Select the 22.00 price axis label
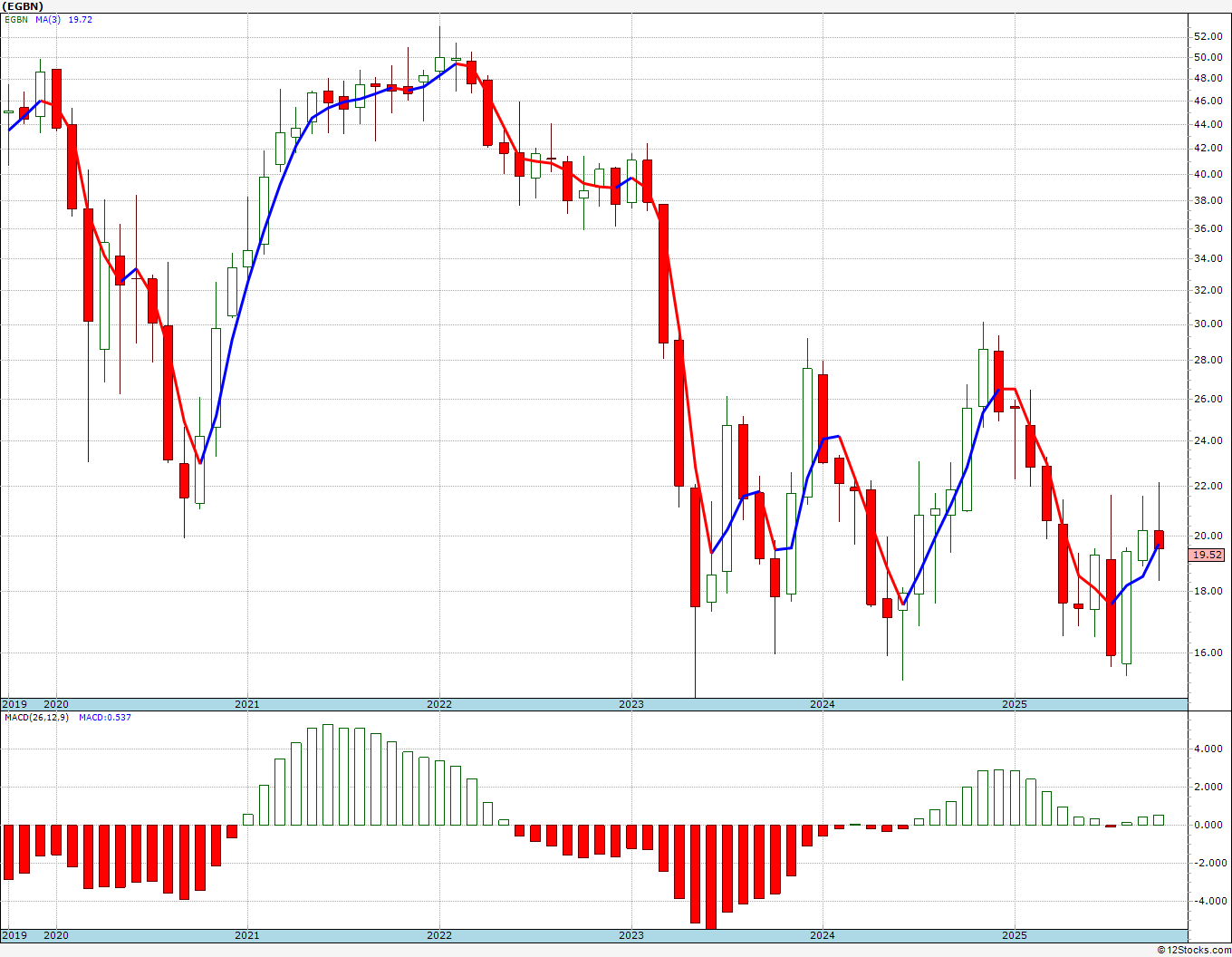Screen dimensions: 1232x957 [x=1208, y=486]
